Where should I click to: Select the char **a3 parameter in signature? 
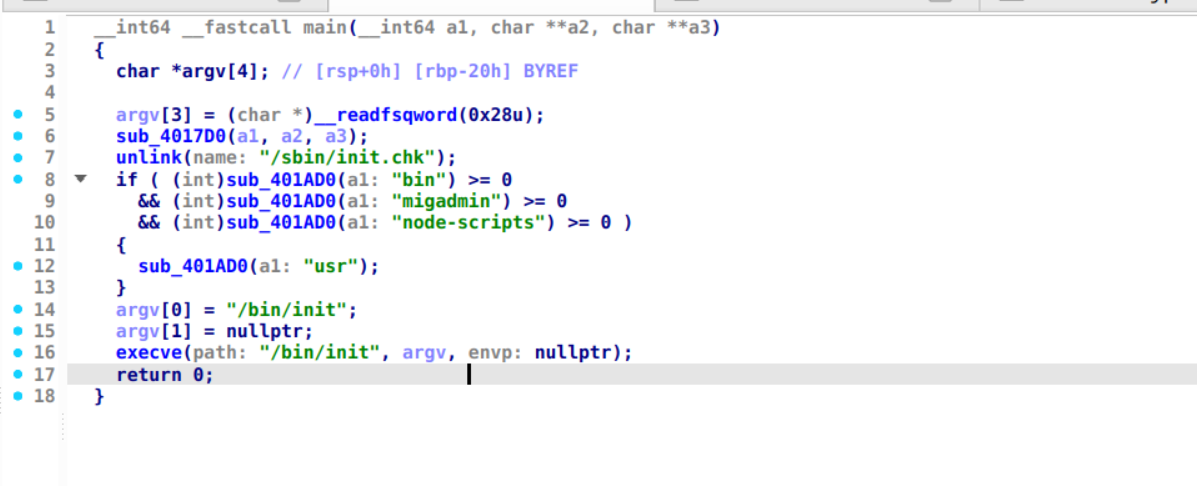pos(660,28)
